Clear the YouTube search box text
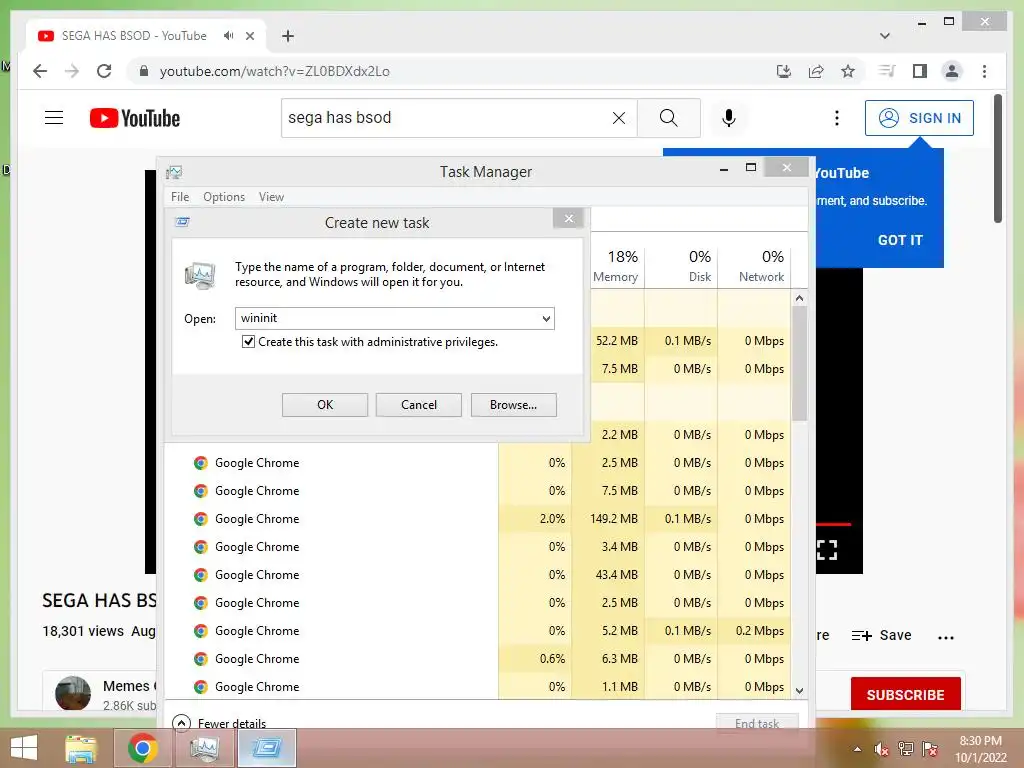The height and width of the screenshot is (768, 1024). pyautogui.click(x=618, y=118)
